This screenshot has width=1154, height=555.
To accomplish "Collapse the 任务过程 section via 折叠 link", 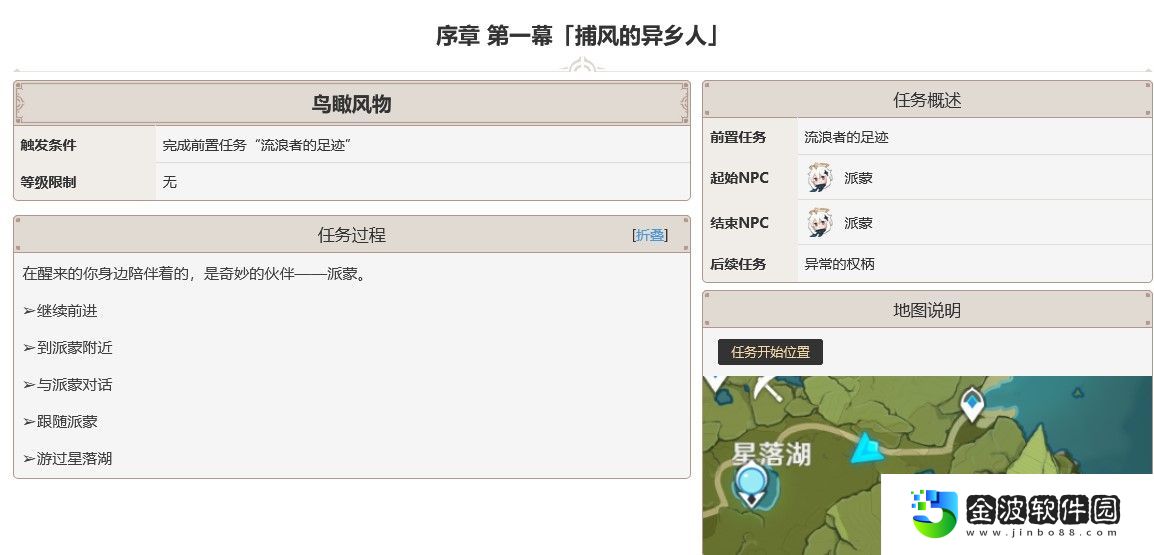I will [x=650, y=235].
